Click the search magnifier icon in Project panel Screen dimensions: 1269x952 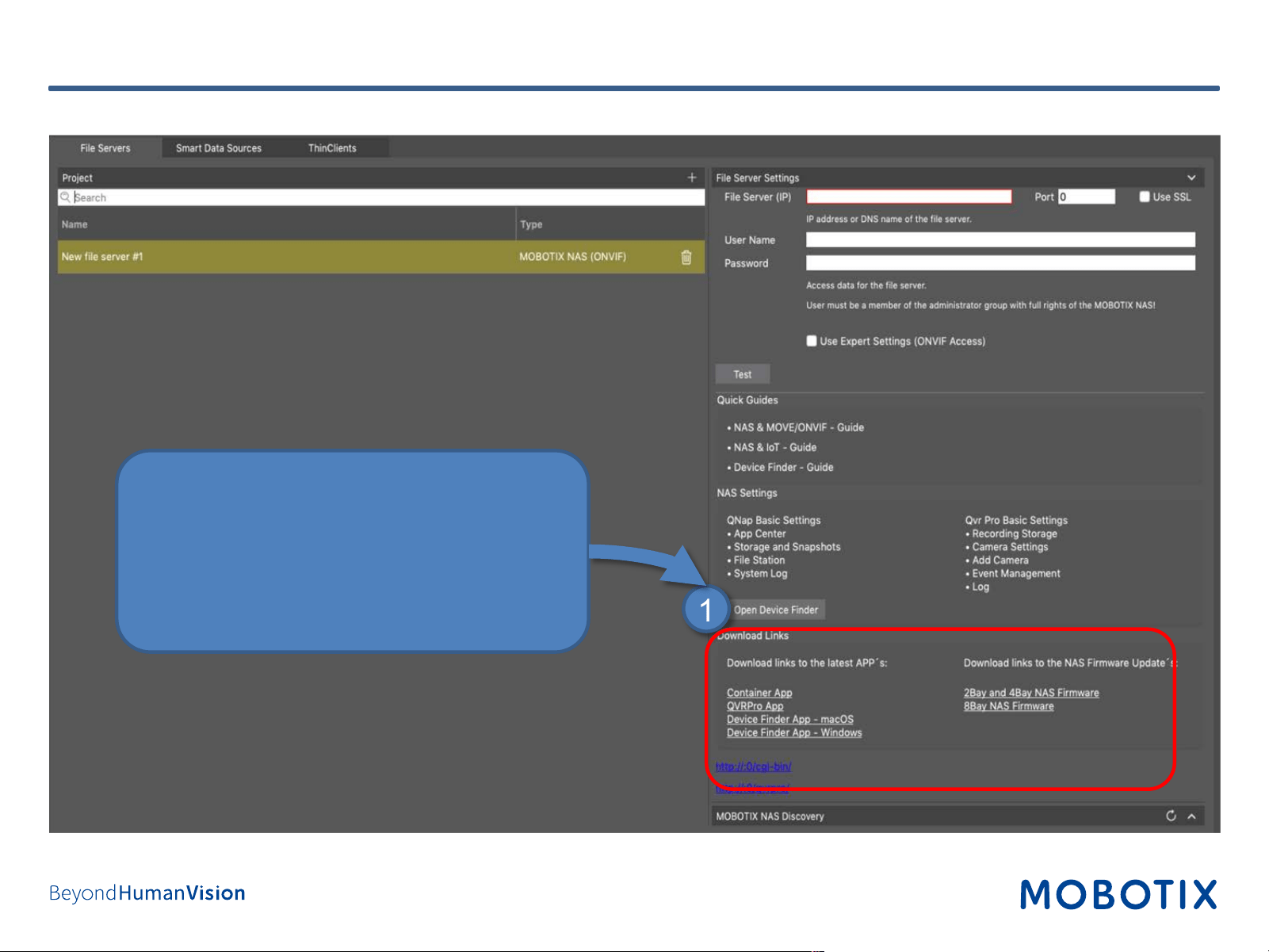coord(65,197)
